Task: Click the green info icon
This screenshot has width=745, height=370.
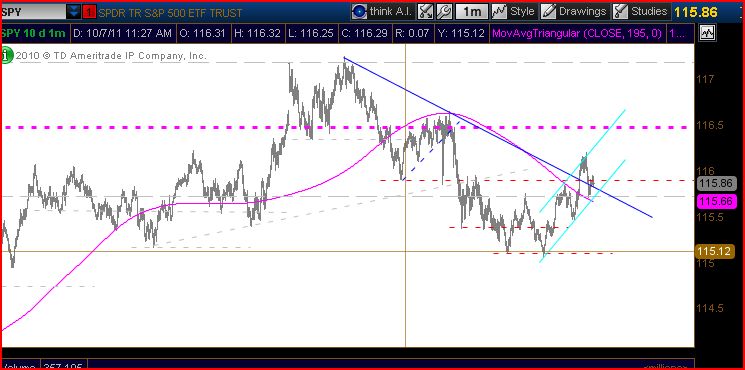Action: tap(6, 55)
